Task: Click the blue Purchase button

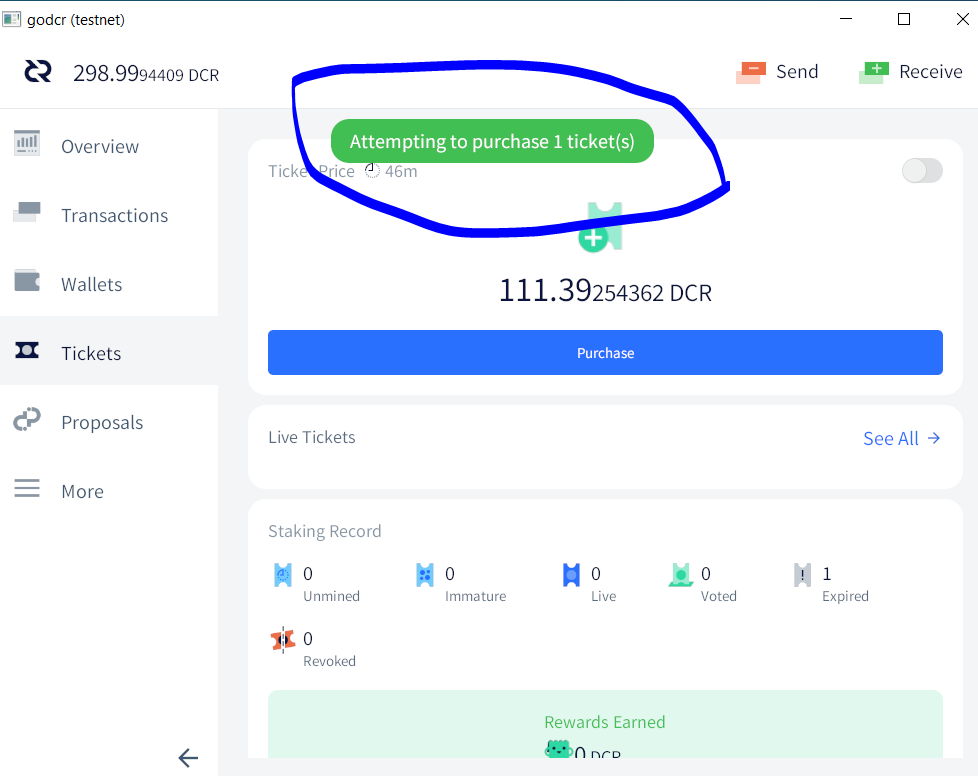Action: [x=605, y=352]
